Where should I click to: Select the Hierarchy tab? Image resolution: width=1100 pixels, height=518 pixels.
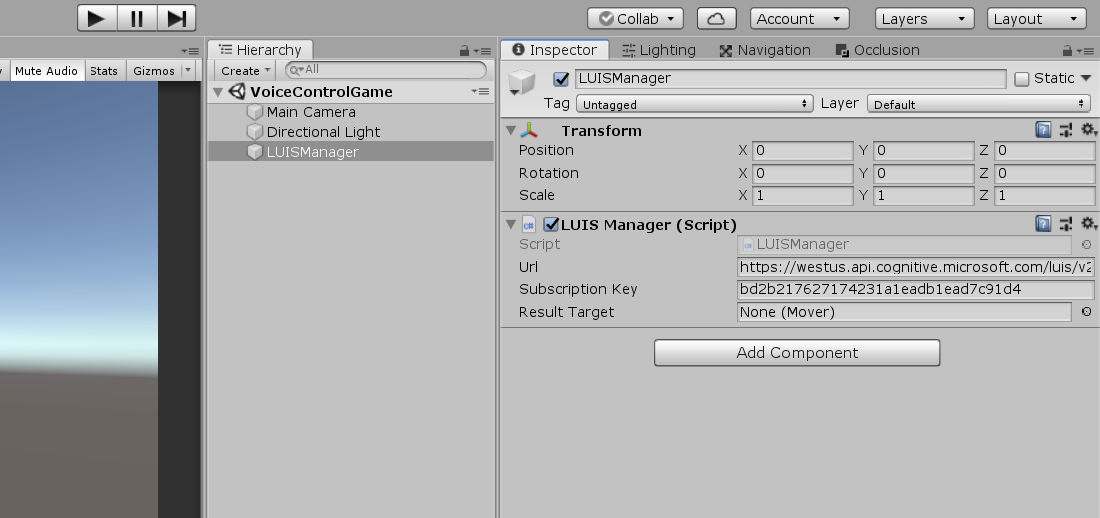(x=260, y=50)
